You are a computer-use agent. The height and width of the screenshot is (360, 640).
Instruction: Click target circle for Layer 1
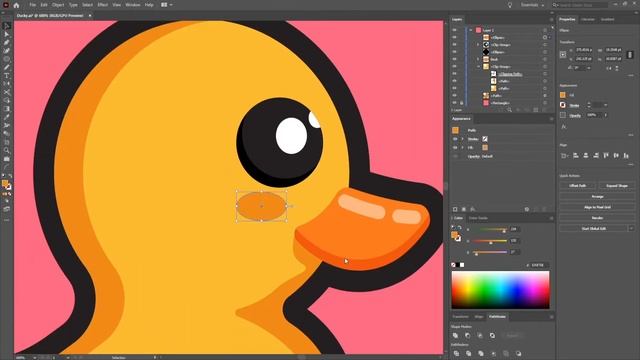tap(545, 30)
